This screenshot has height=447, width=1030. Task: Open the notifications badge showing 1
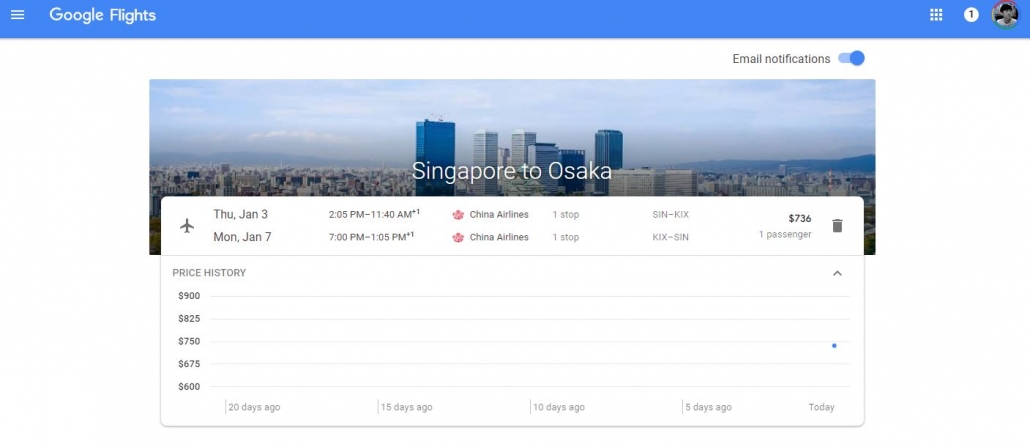click(971, 14)
